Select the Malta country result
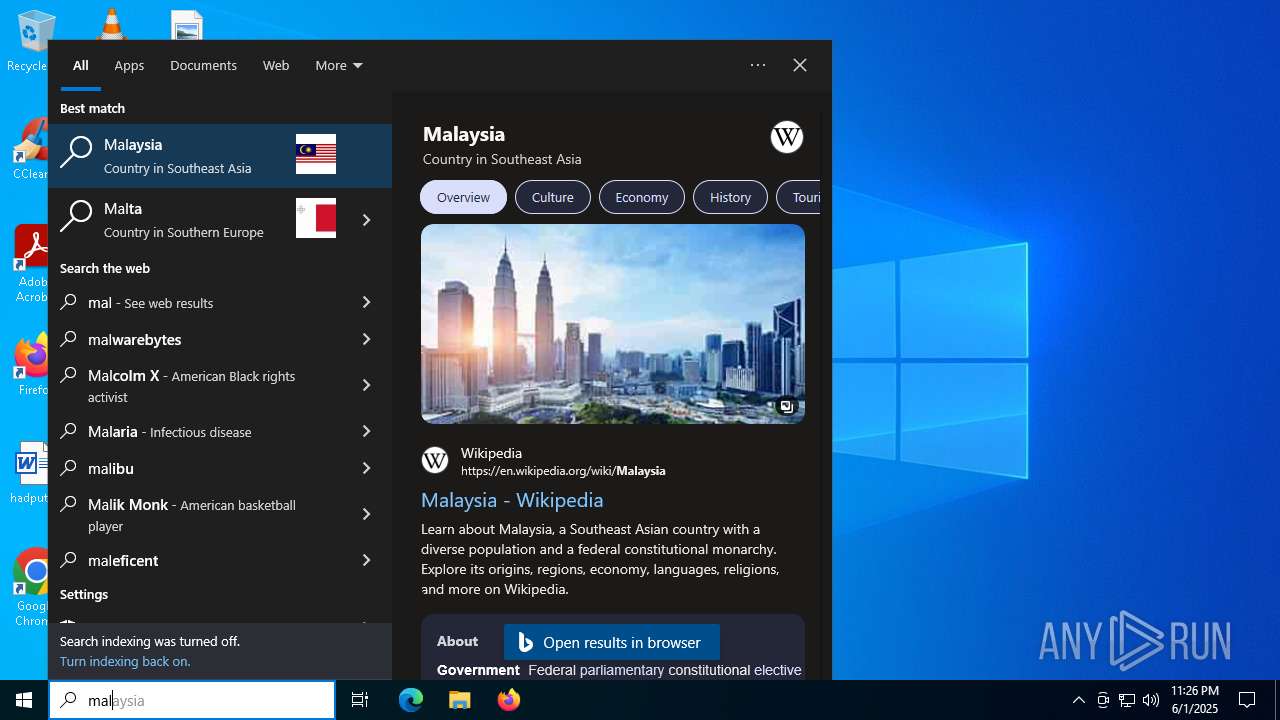This screenshot has height=720, width=1280. (x=196, y=220)
